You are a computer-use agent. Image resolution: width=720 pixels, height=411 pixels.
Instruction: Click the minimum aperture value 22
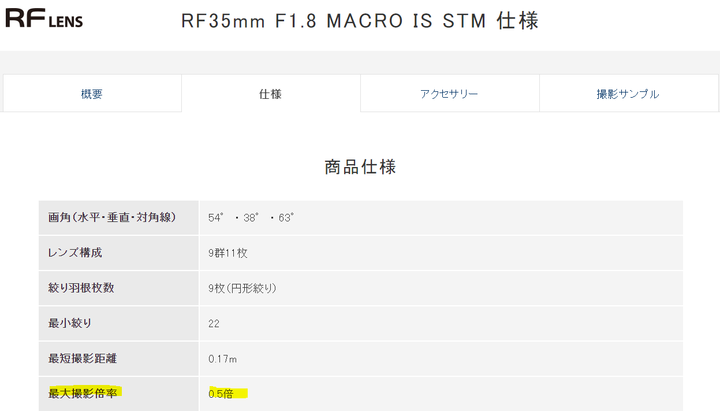pos(214,324)
